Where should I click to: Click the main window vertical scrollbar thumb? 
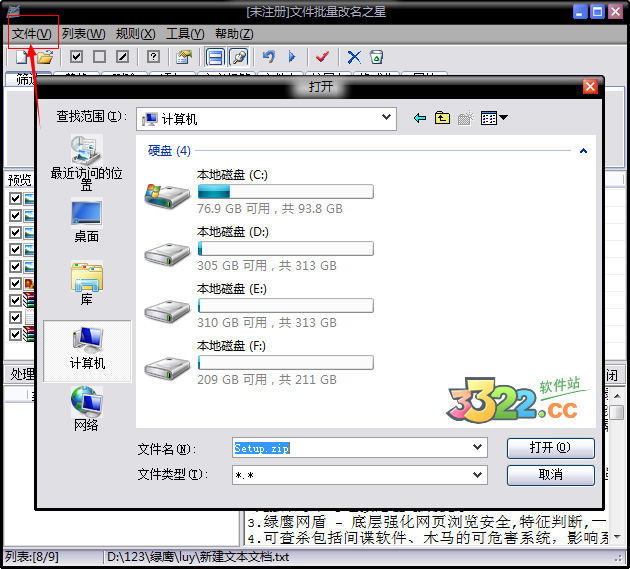[616, 412]
